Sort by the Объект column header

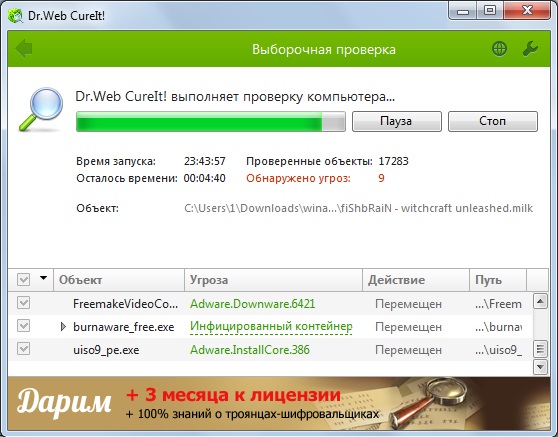(x=119, y=280)
